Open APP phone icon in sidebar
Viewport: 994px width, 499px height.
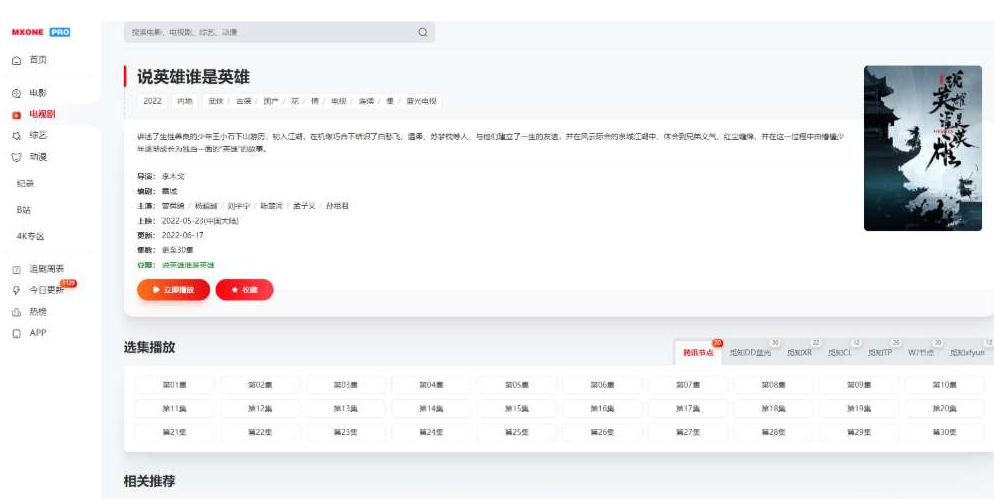(x=16, y=334)
